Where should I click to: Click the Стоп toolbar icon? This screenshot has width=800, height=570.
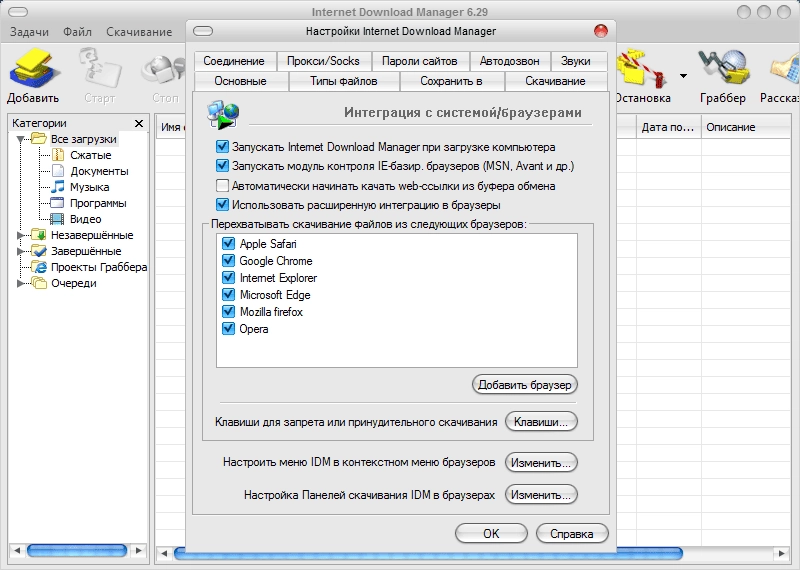[164, 69]
